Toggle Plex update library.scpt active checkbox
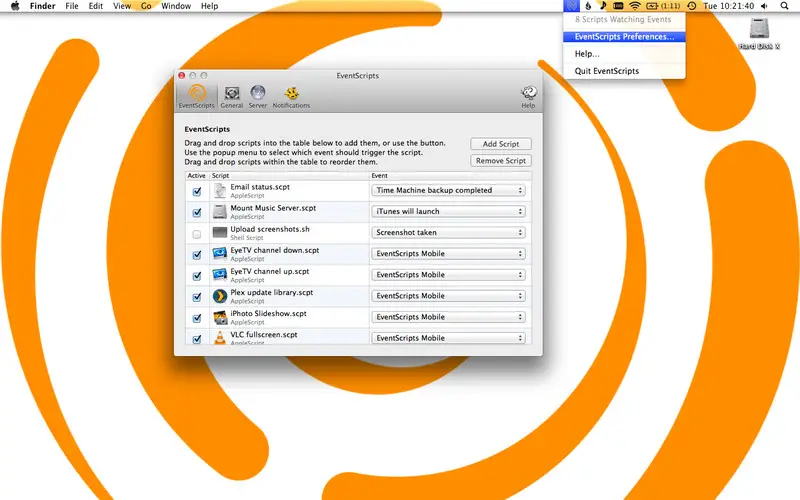800x500 pixels. tap(197, 297)
